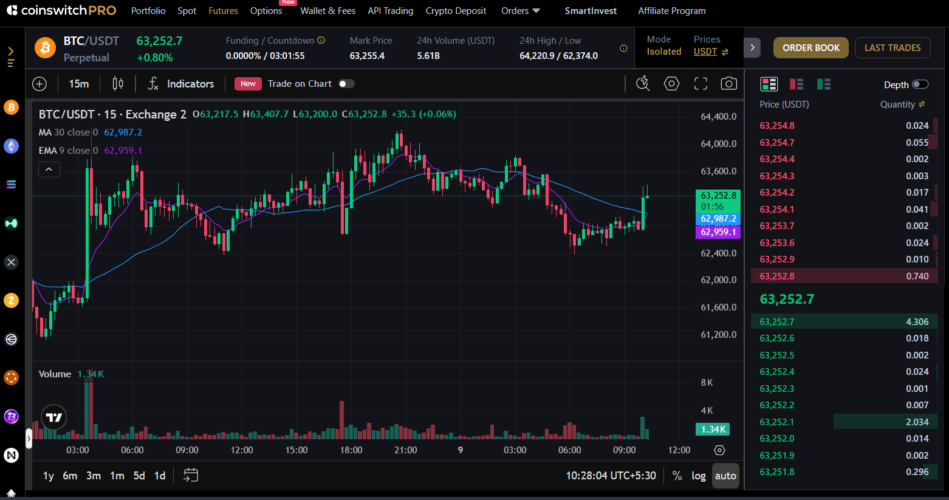949x500 pixels.
Task: Click the blue 62,987.2 MA axis label
Action: [718, 219]
